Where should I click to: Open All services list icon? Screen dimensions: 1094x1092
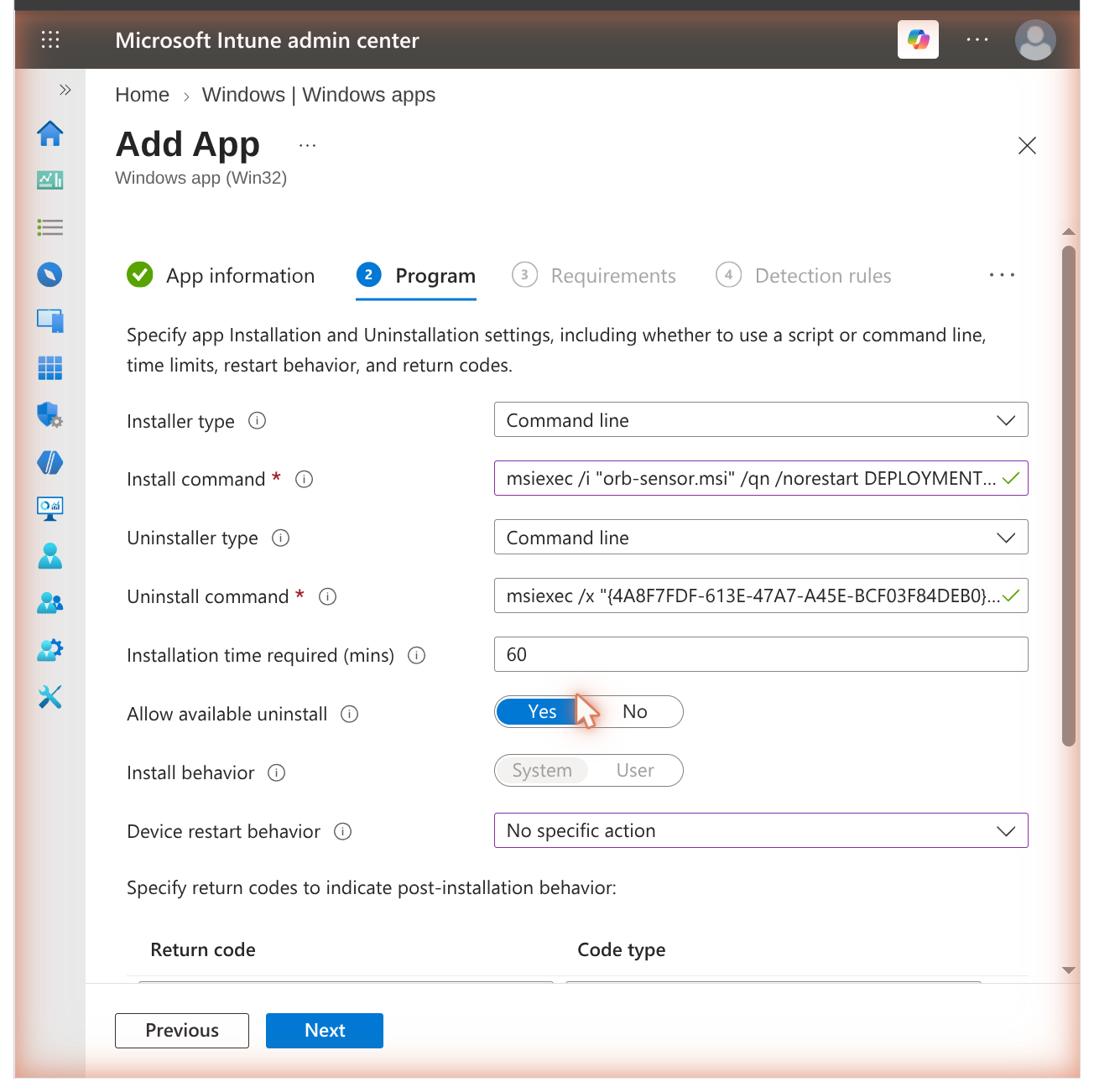tap(50, 227)
